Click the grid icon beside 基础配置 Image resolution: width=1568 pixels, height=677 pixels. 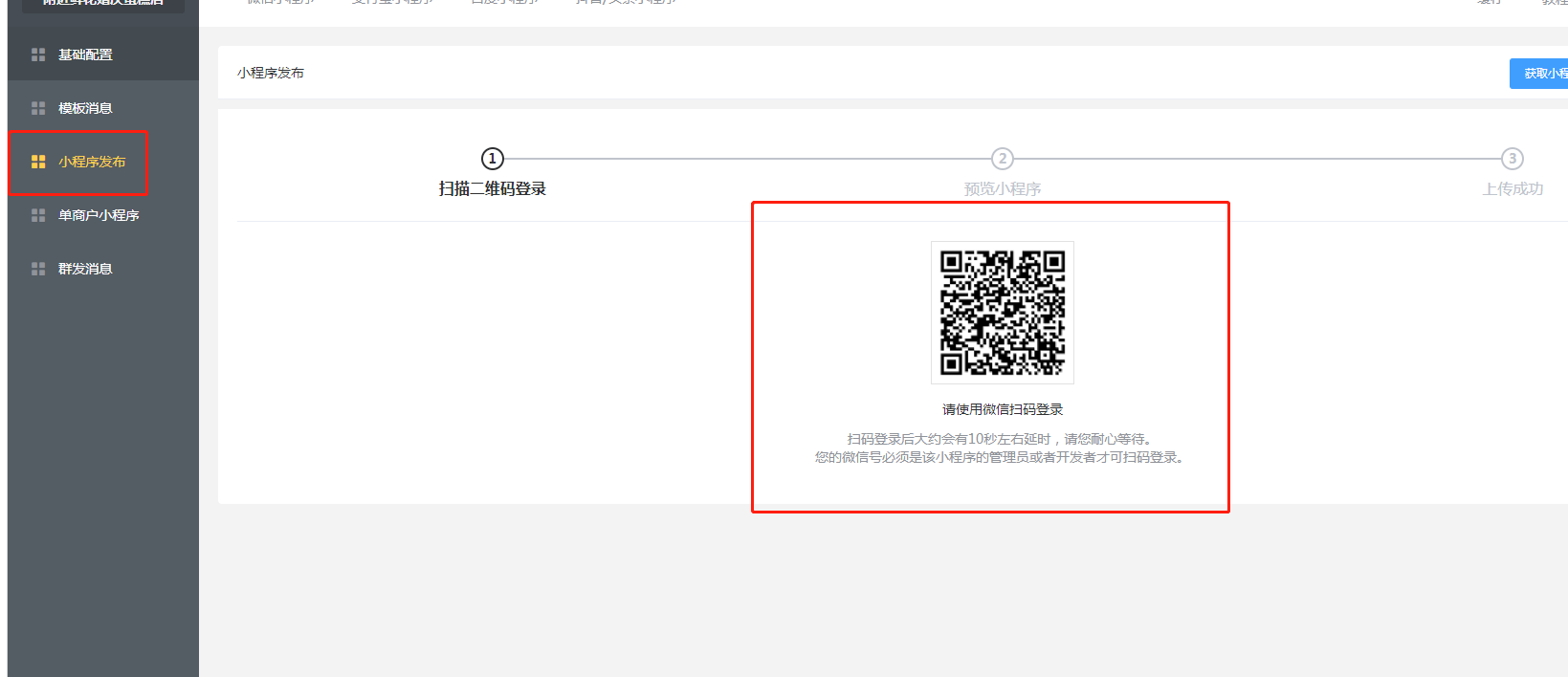38,55
